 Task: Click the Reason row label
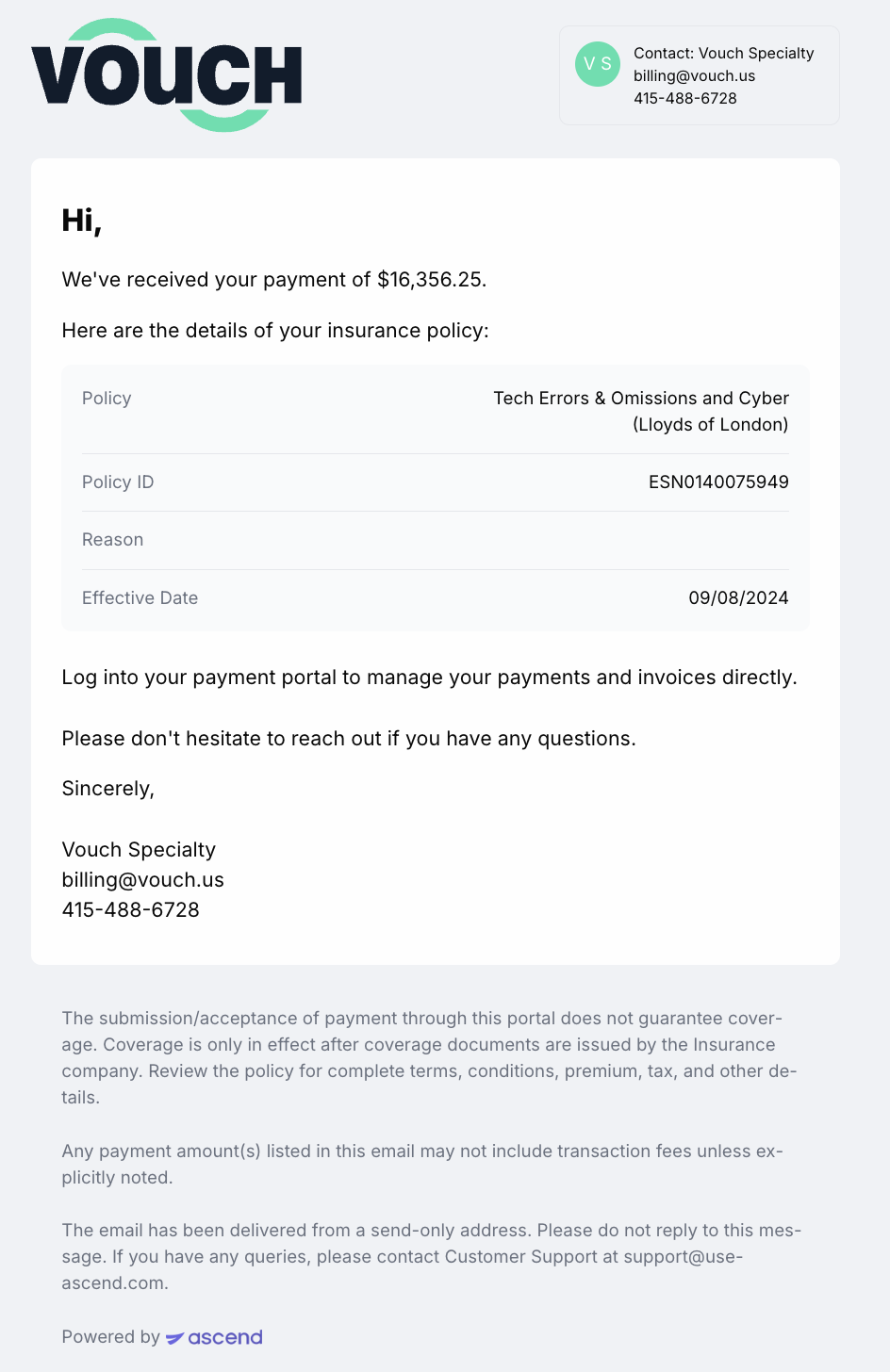click(113, 540)
